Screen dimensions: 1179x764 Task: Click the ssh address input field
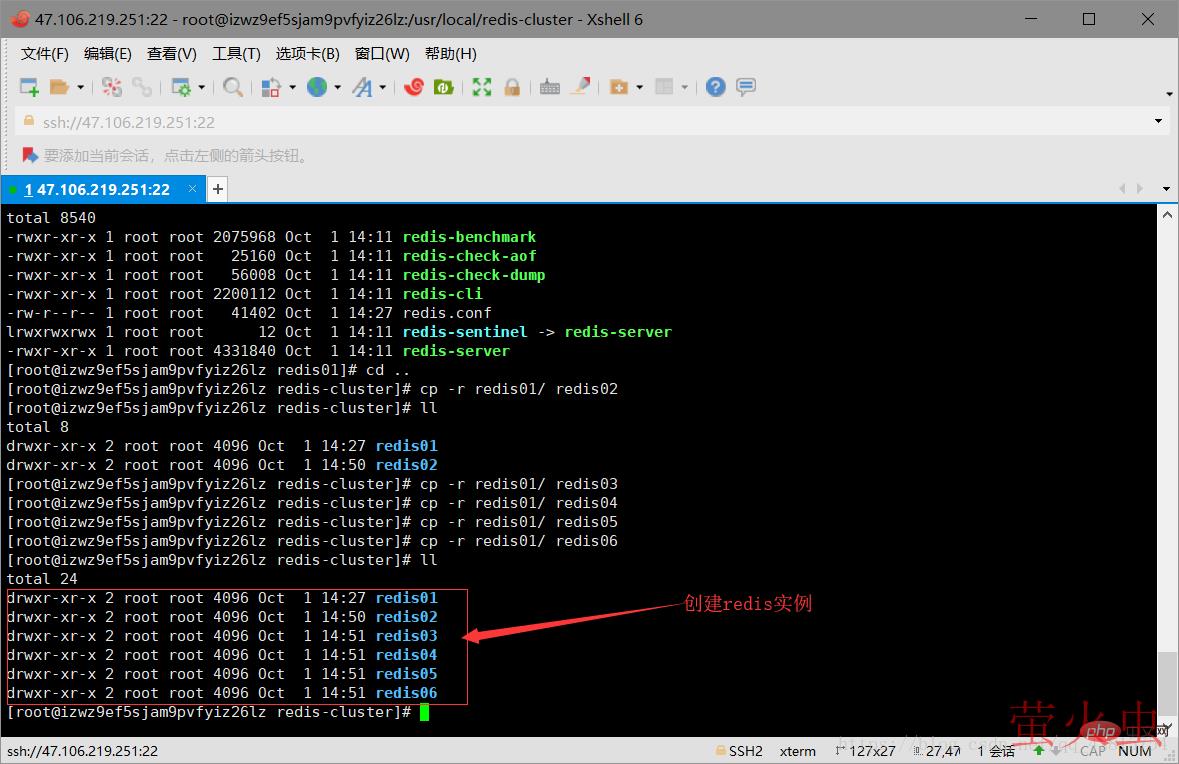pos(580,122)
